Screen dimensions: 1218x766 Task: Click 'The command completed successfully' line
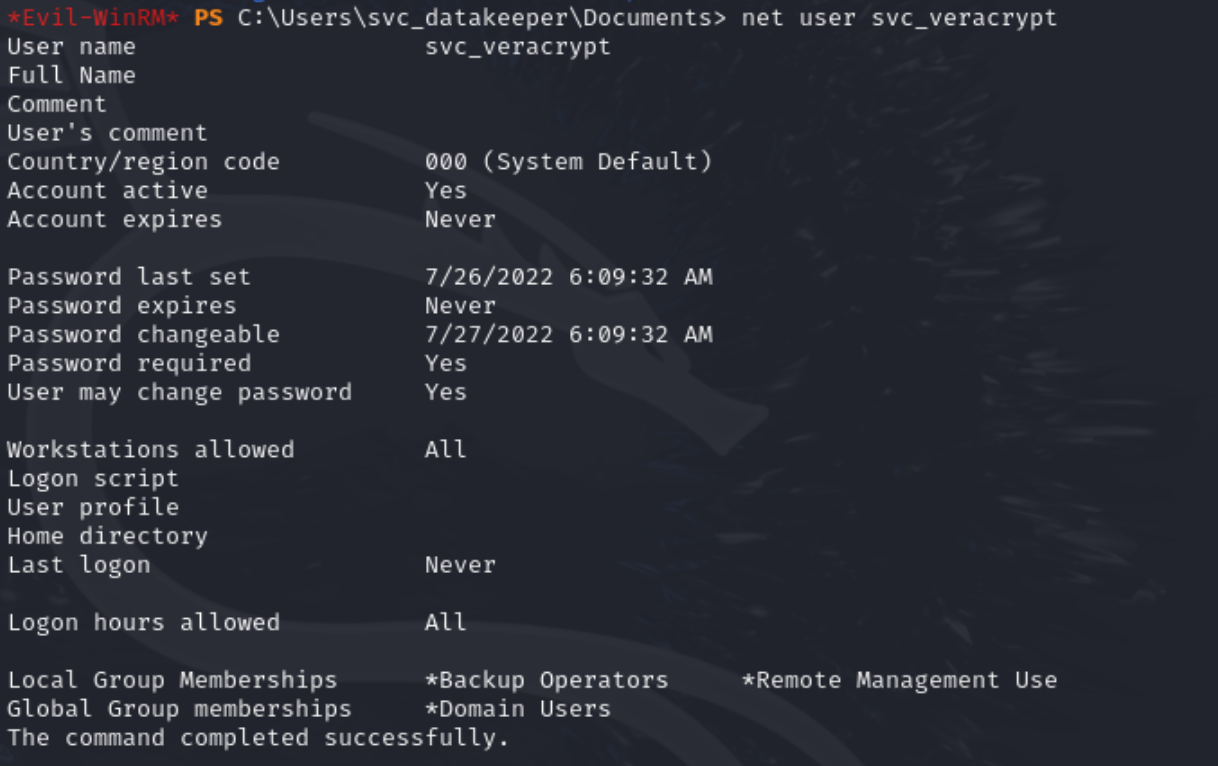point(258,738)
